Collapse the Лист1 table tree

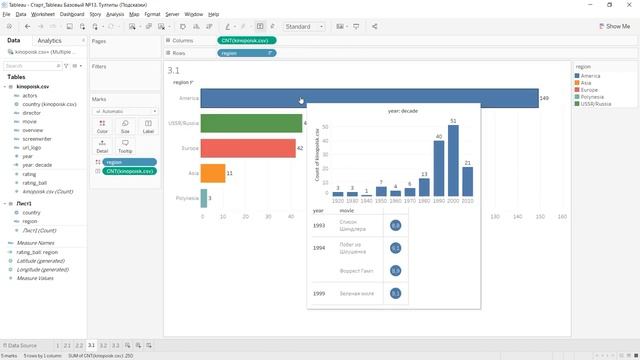coord(5,204)
